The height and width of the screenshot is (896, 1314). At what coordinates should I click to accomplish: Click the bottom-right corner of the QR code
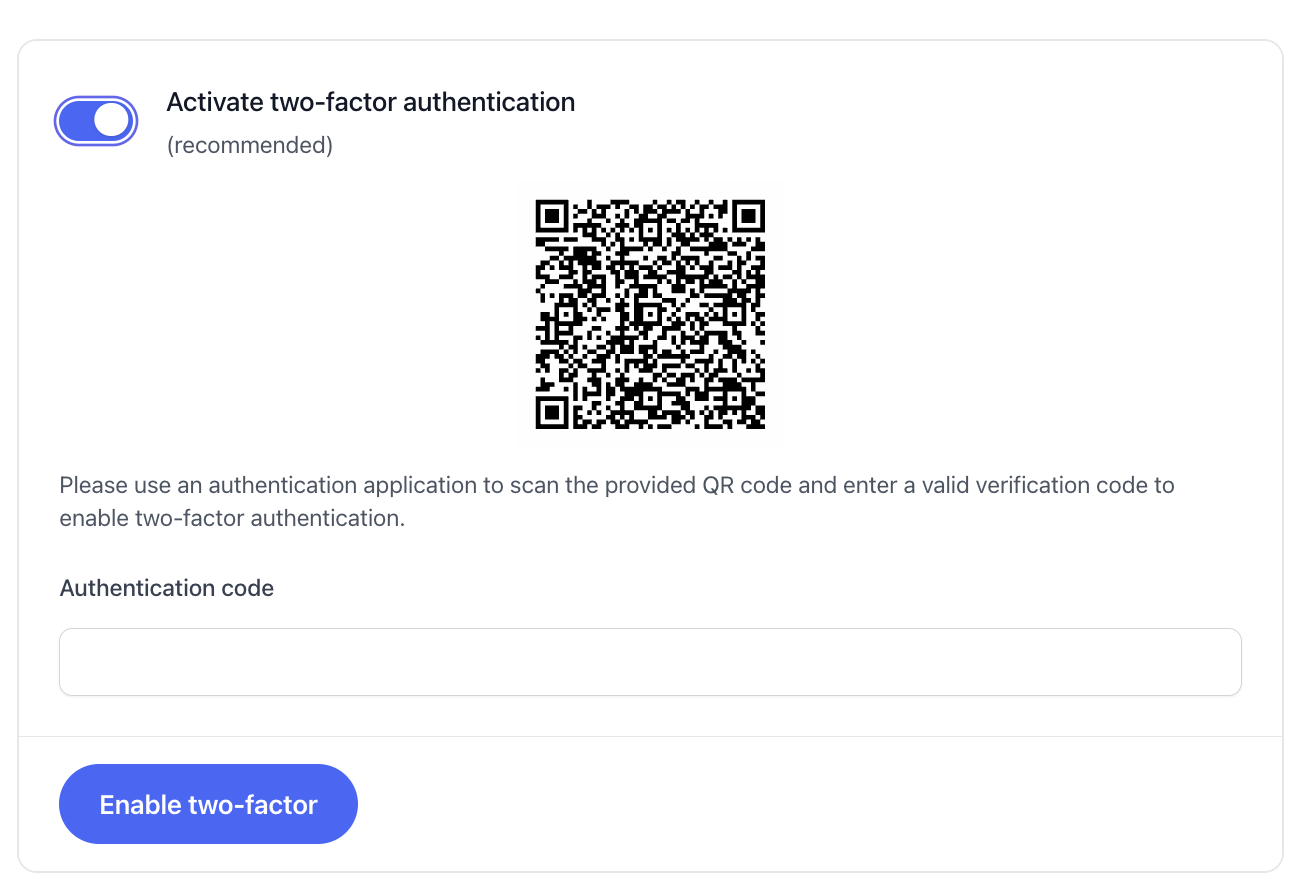760,424
